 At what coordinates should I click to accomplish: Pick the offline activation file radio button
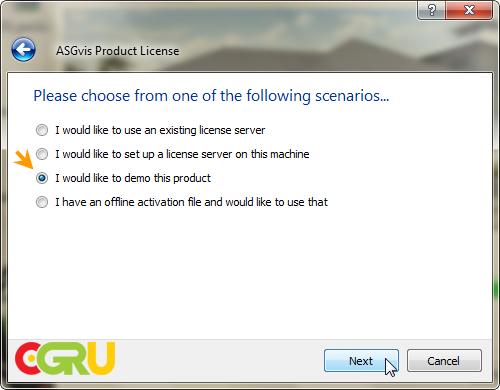tap(42, 202)
